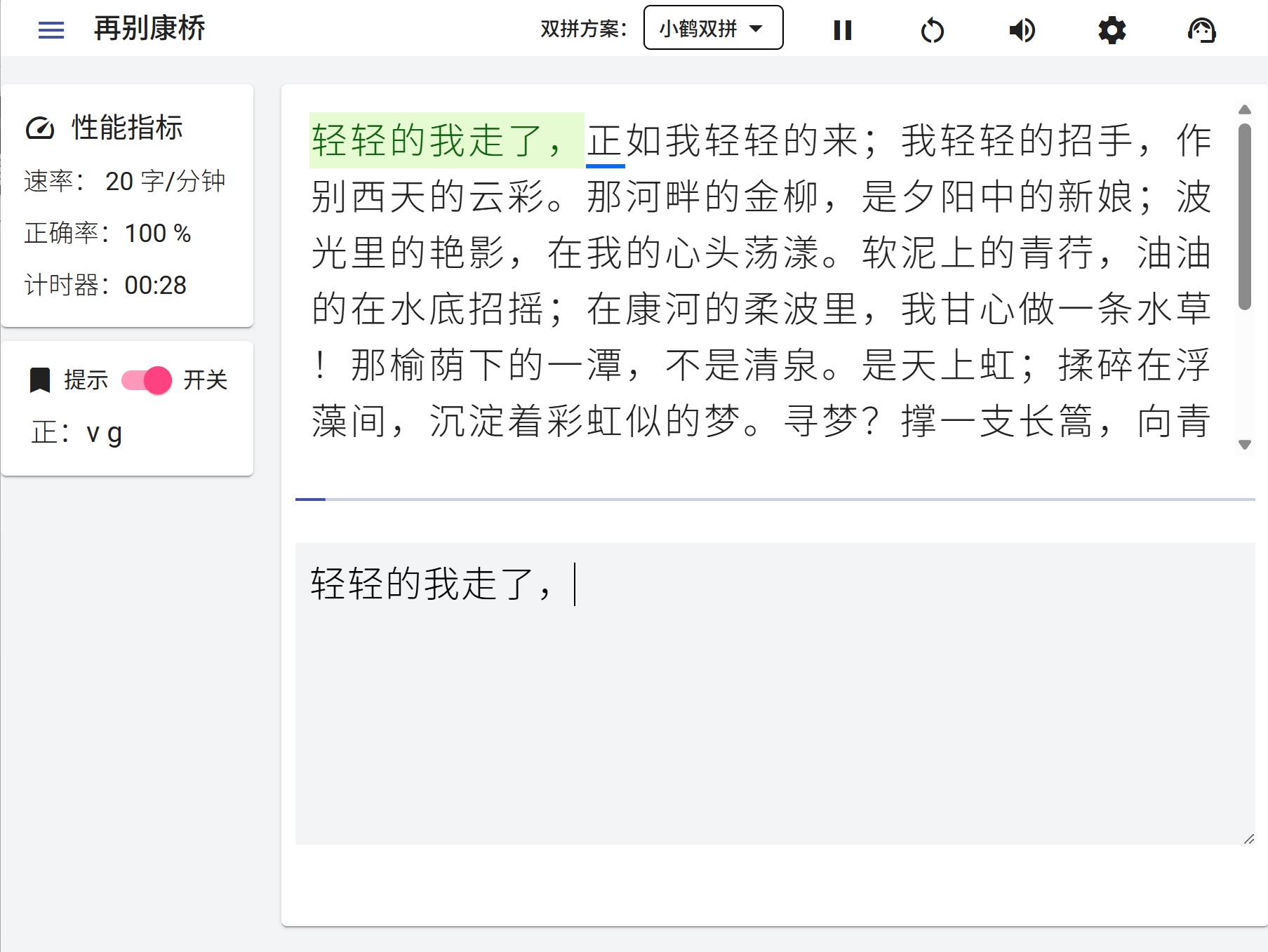
Task: Click the progress bar under poem
Action: tap(775, 499)
